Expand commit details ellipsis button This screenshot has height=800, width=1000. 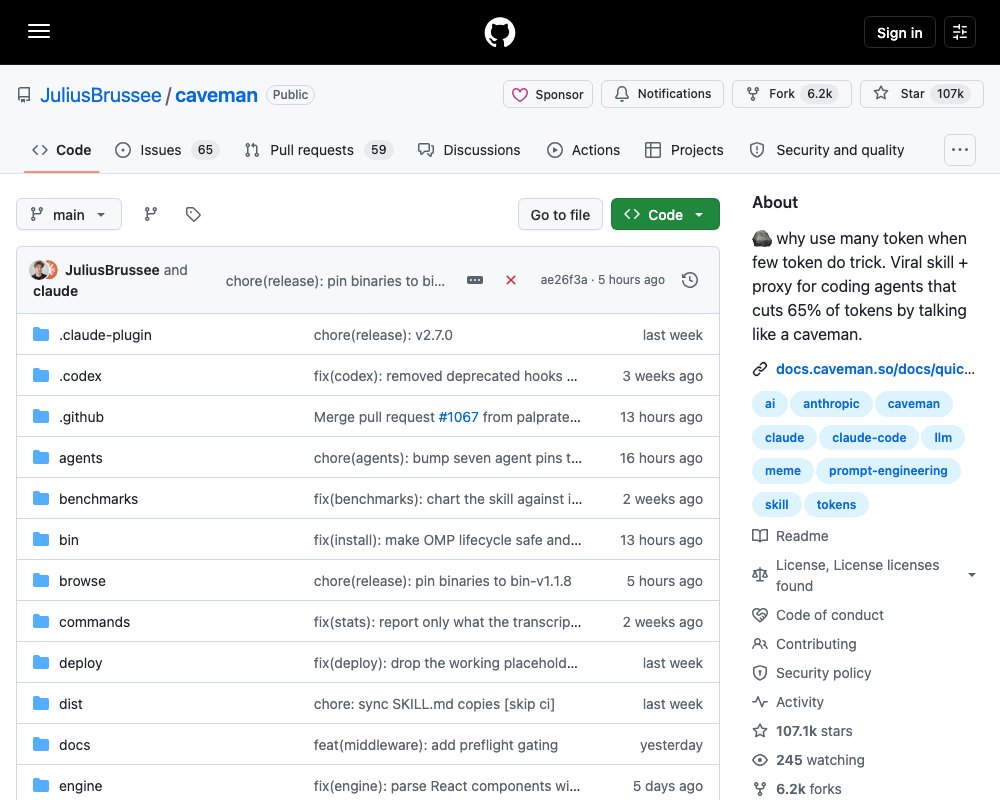point(475,280)
